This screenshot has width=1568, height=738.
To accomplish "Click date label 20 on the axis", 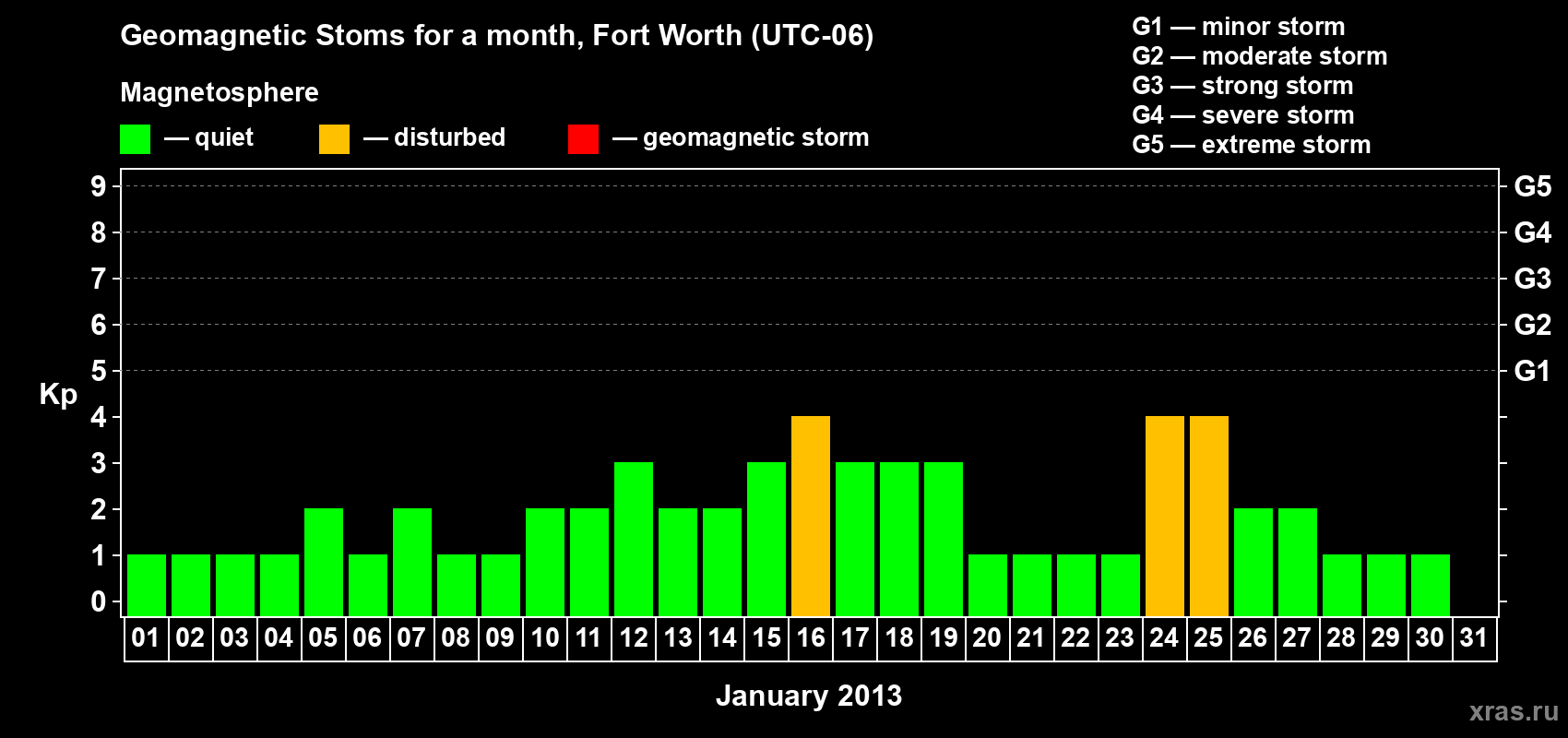I will [987, 637].
